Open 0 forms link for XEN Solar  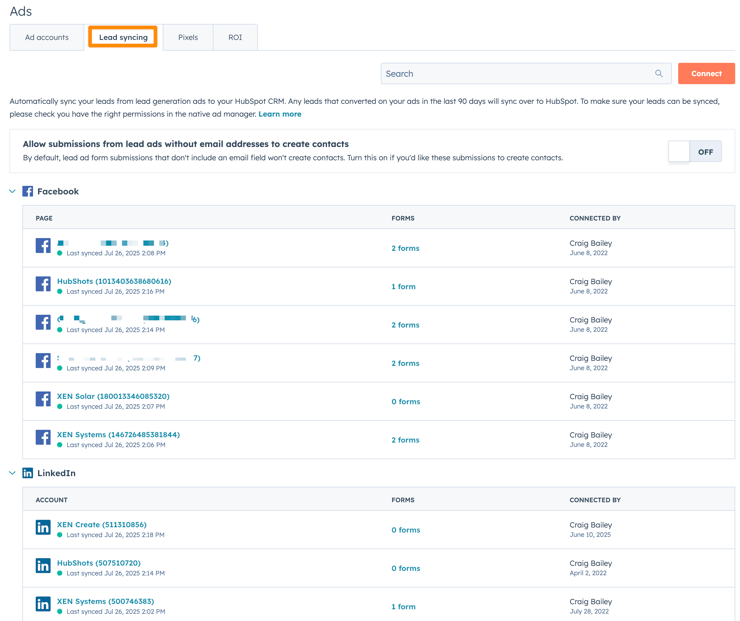406,402
